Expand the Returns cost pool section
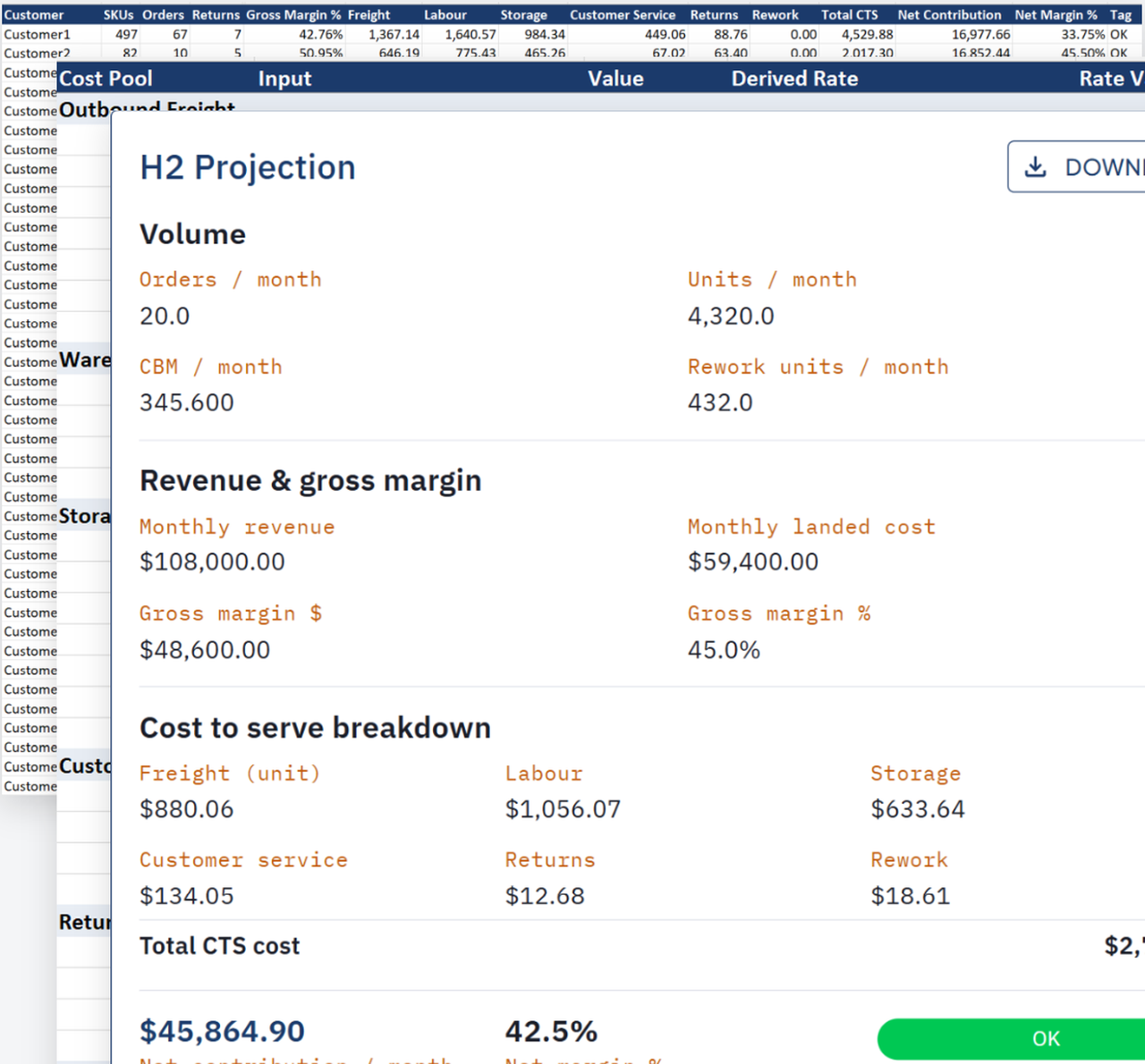The image size is (1145, 1064). (x=85, y=922)
